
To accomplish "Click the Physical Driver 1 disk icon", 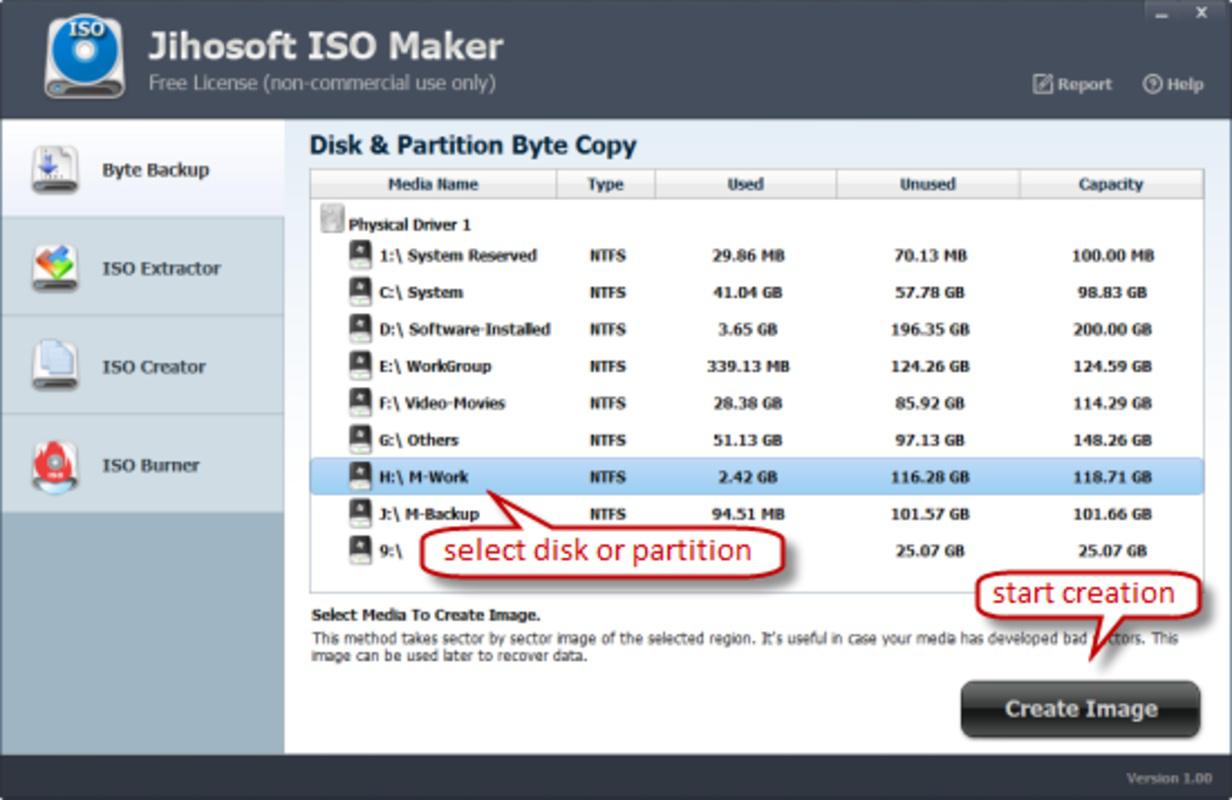I will point(332,220).
